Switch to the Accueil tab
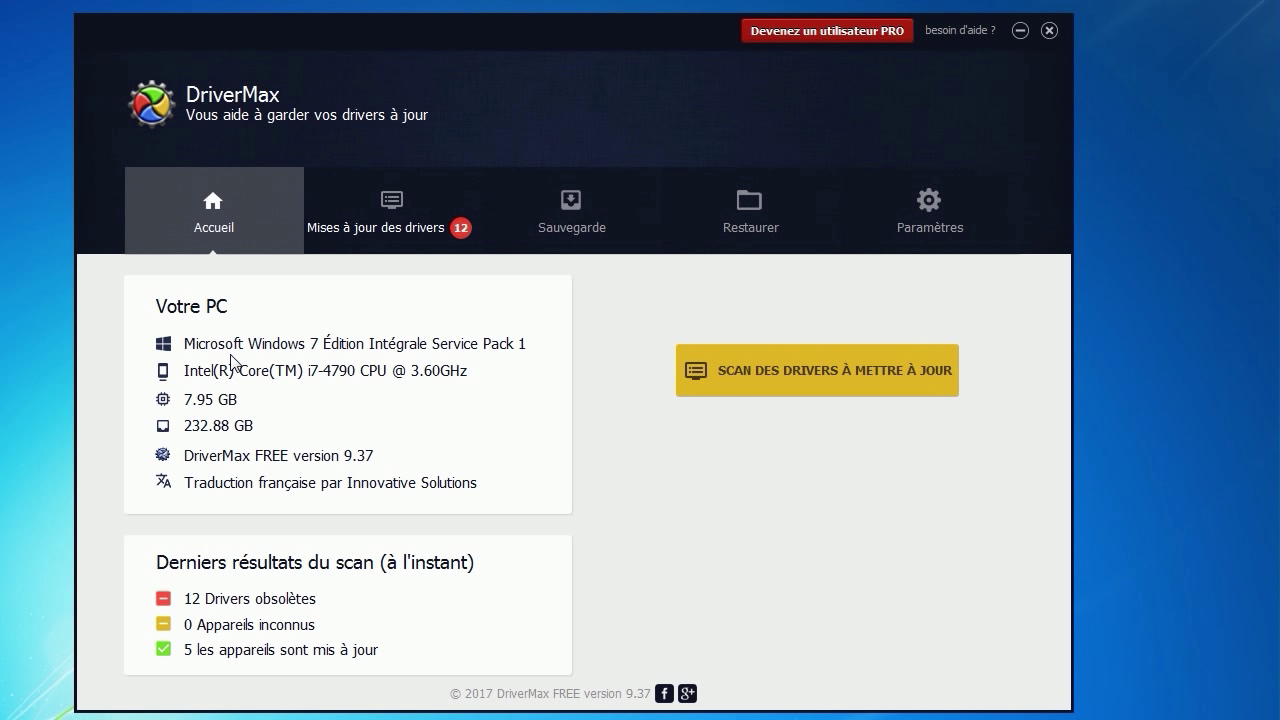 (x=214, y=211)
